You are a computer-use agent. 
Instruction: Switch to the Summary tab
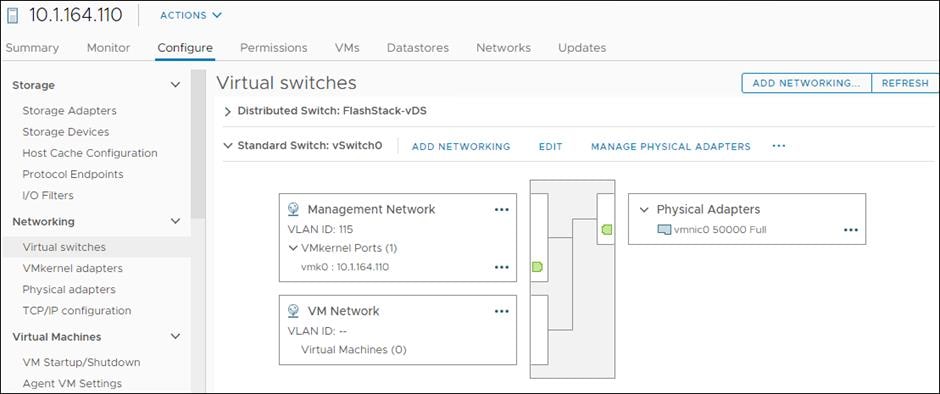32,48
